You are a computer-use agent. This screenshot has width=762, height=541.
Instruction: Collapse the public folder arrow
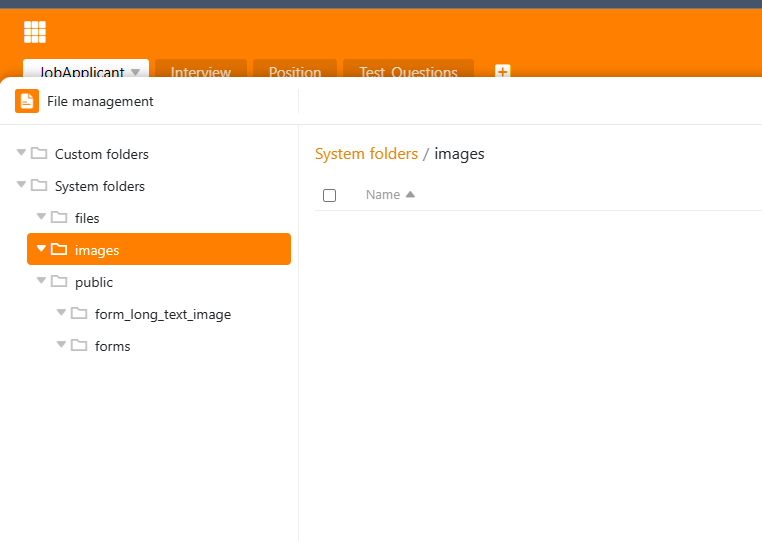41,281
